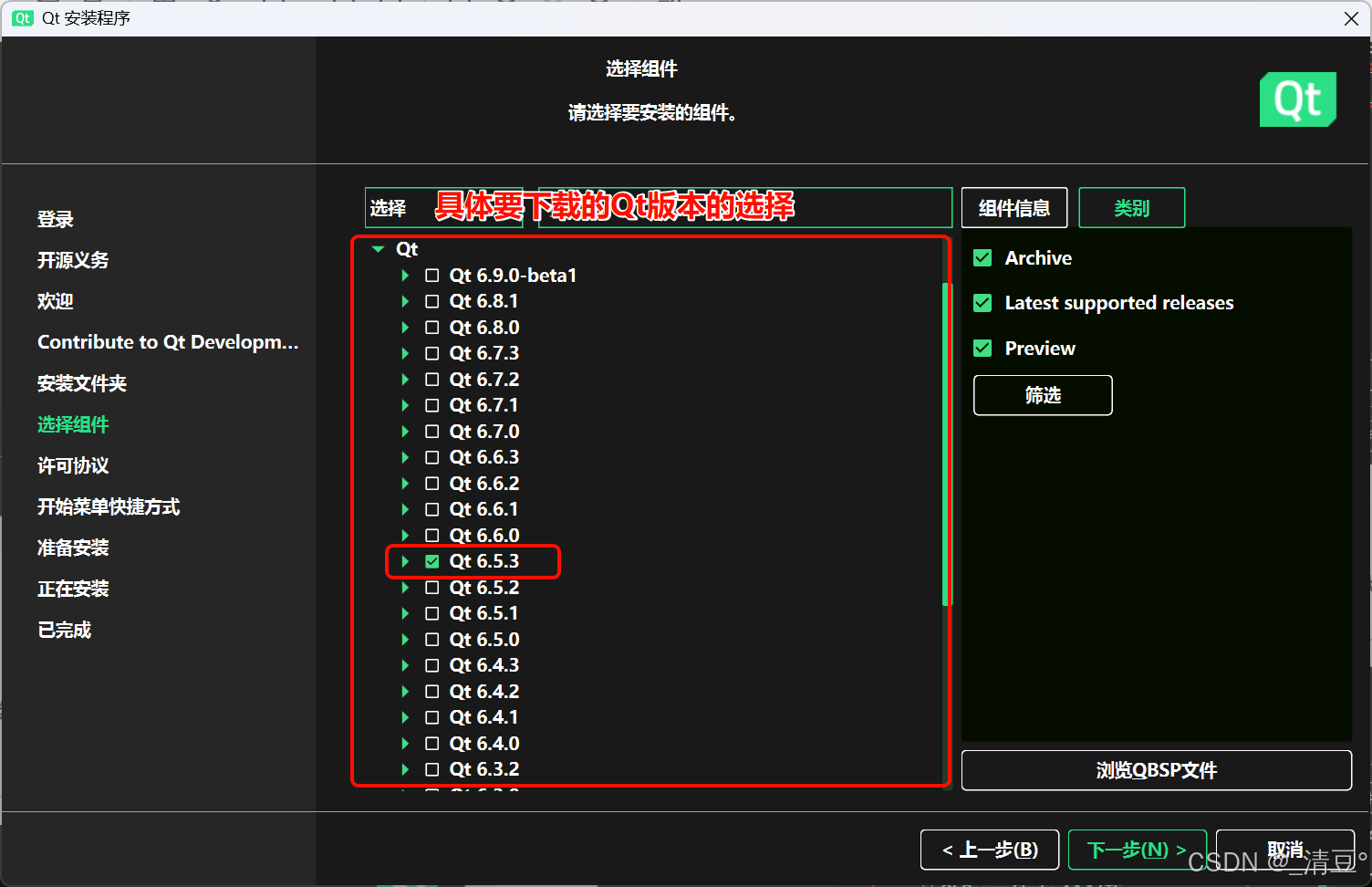Close the Qt installer window
Viewport: 1372px width, 887px height.
(1351, 19)
